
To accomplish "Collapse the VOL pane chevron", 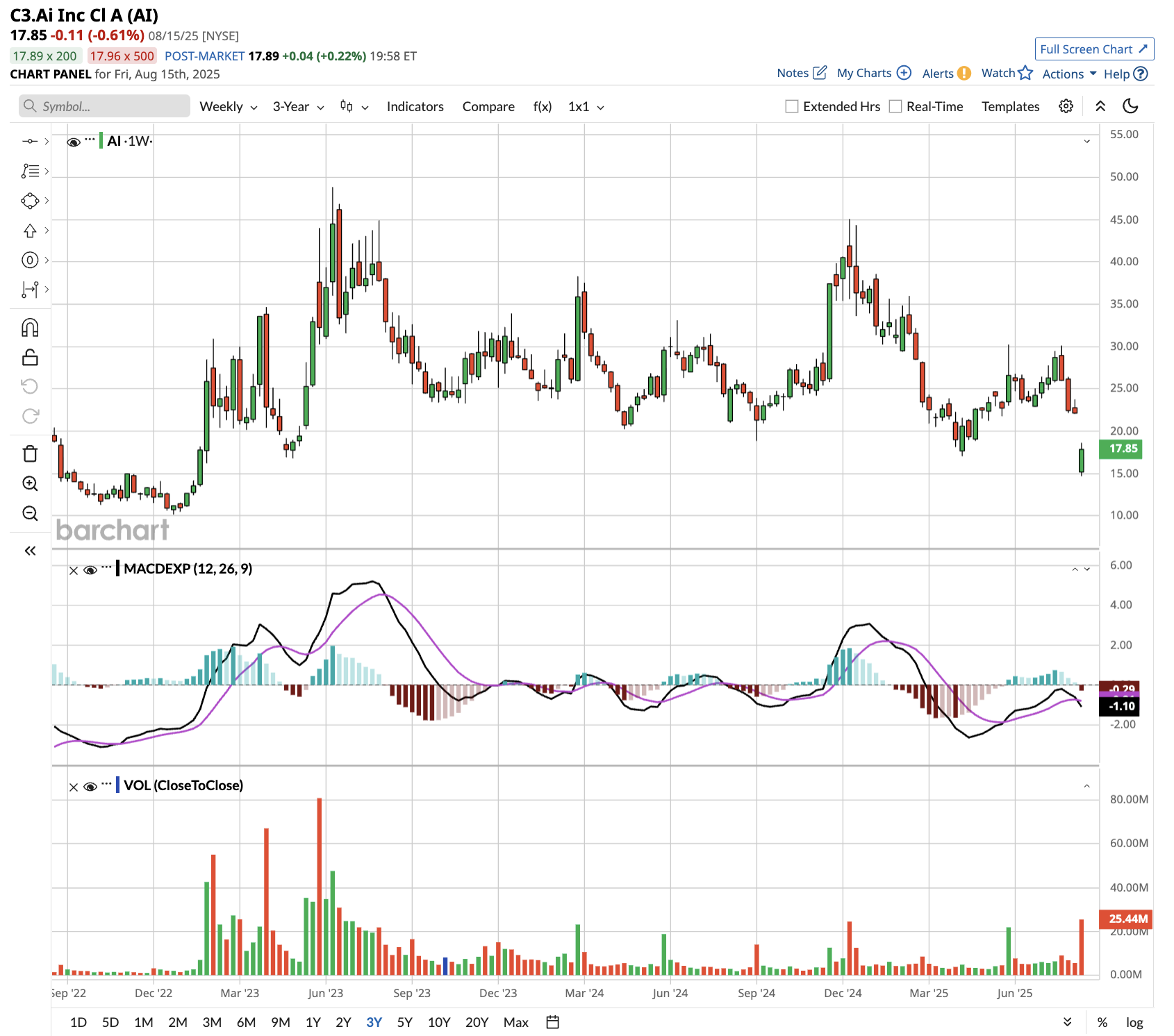I will [x=1087, y=786].
